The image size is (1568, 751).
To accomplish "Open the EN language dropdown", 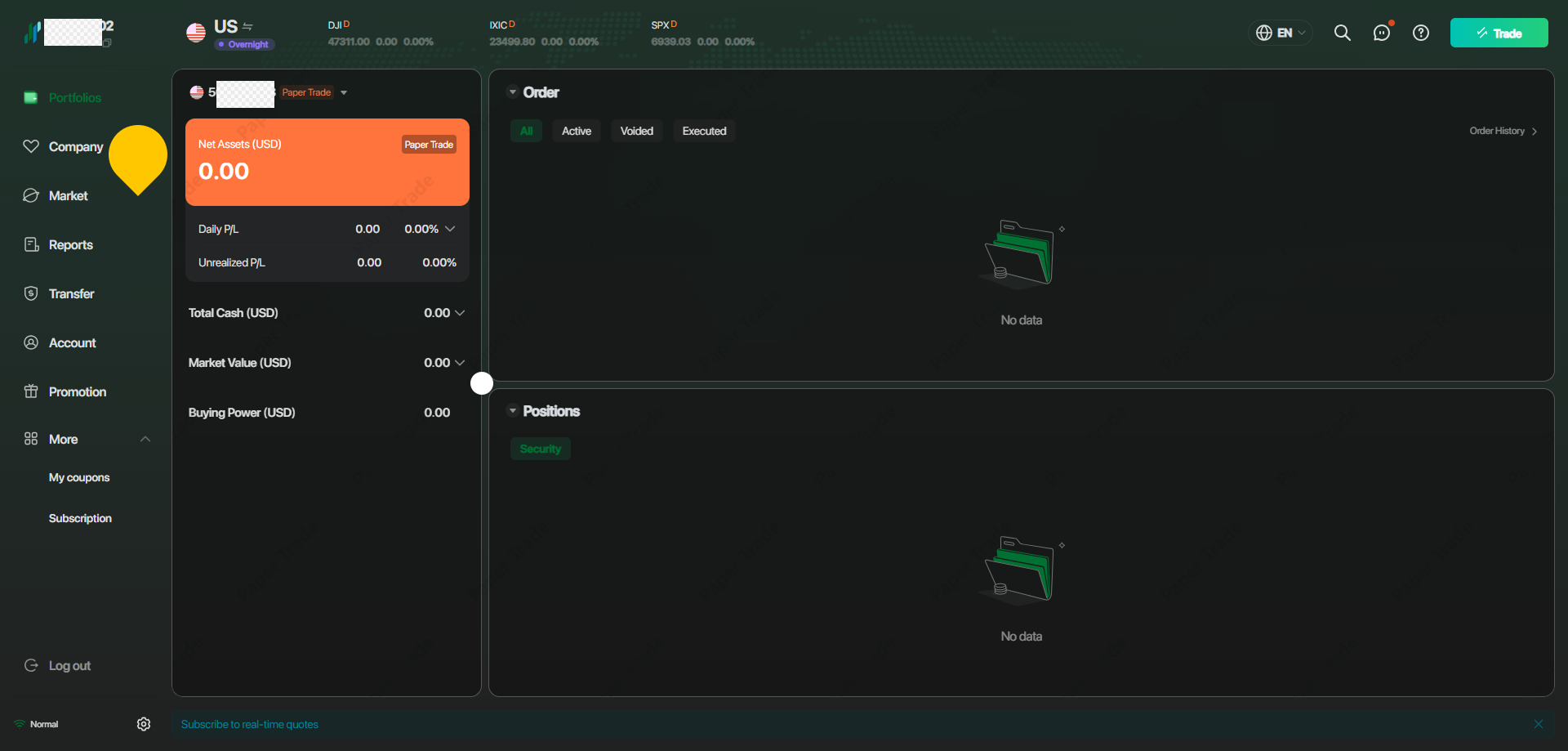I will tap(1281, 33).
